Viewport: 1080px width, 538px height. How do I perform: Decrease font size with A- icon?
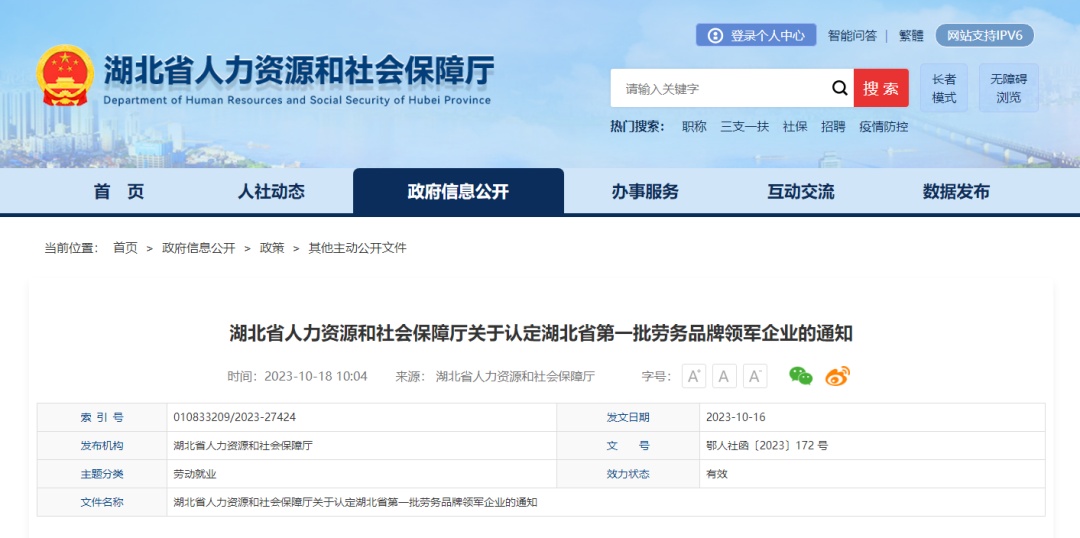pyautogui.click(x=755, y=376)
